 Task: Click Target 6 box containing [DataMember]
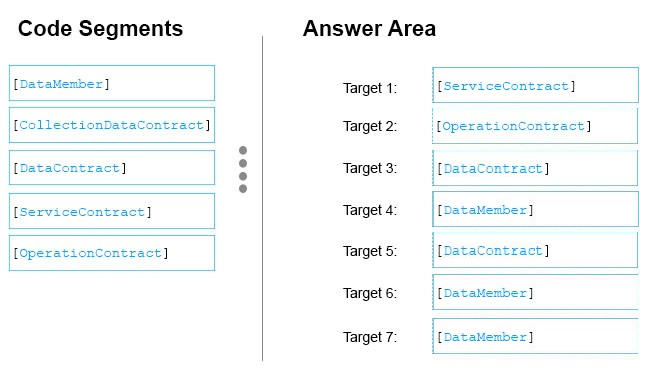tap(535, 292)
